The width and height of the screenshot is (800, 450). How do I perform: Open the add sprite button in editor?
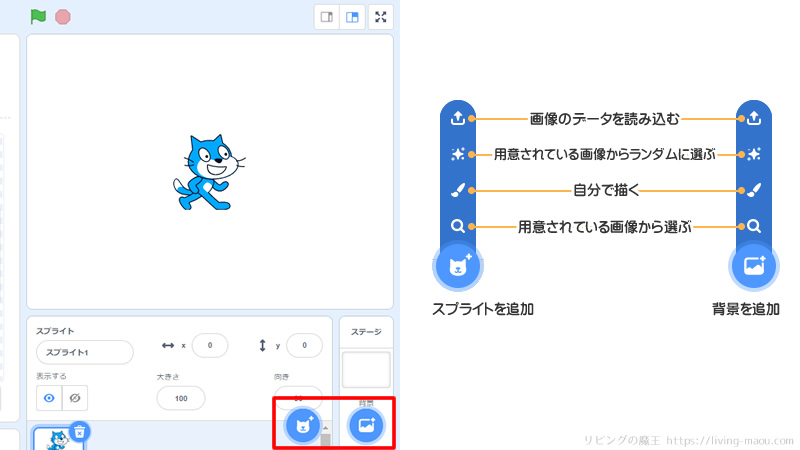click(303, 424)
